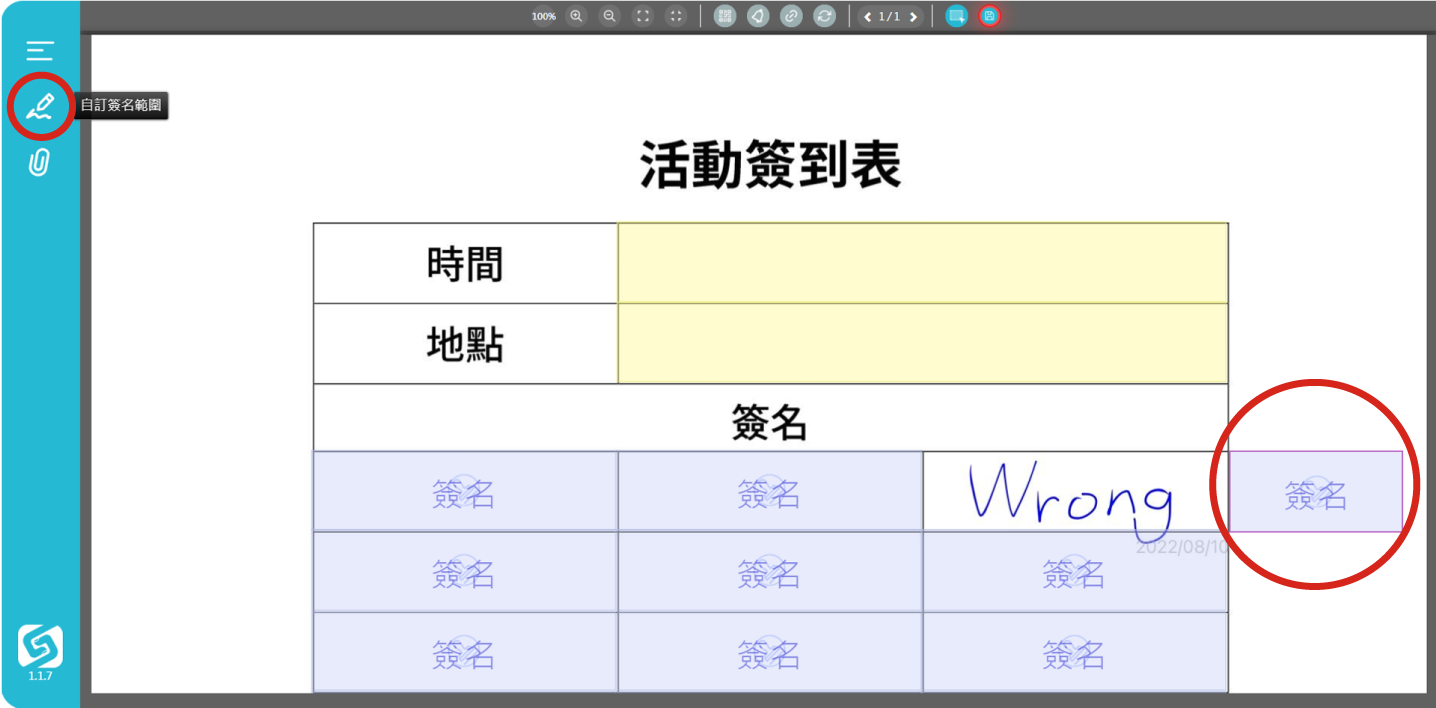
Task: Click the 100% zoom level indicator
Action: click(543, 17)
